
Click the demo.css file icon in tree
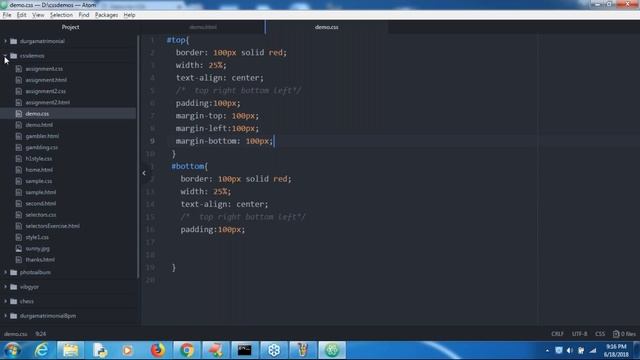coord(19,113)
